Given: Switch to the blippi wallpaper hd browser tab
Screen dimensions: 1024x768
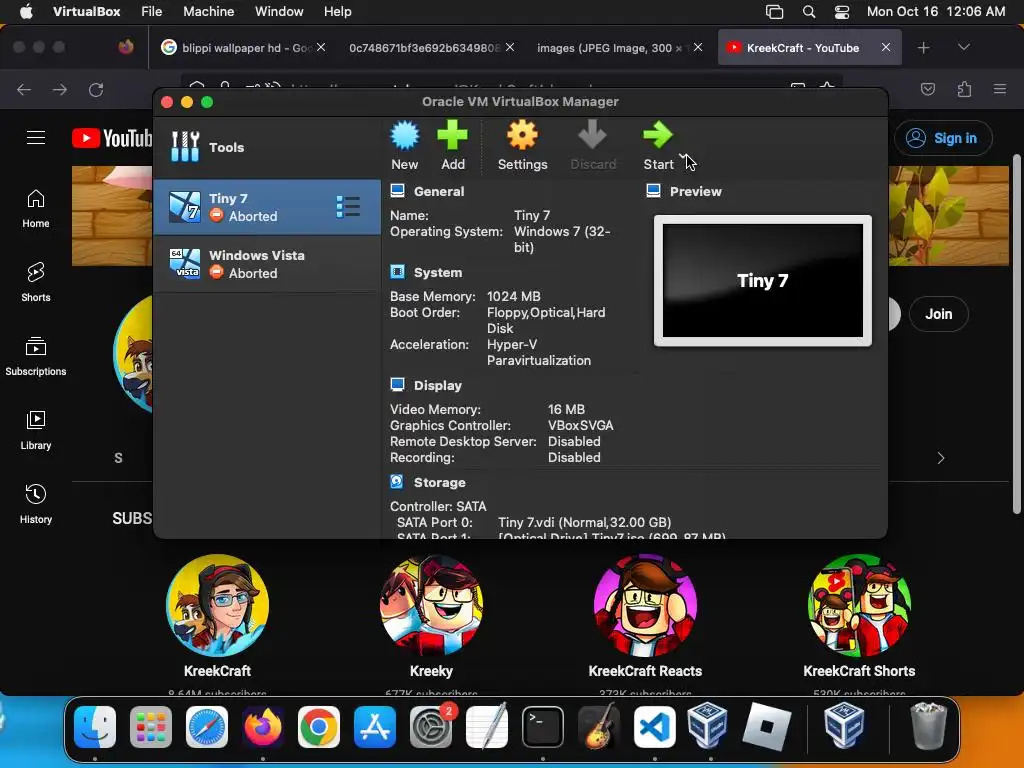Looking at the screenshot, I should pos(242,48).
